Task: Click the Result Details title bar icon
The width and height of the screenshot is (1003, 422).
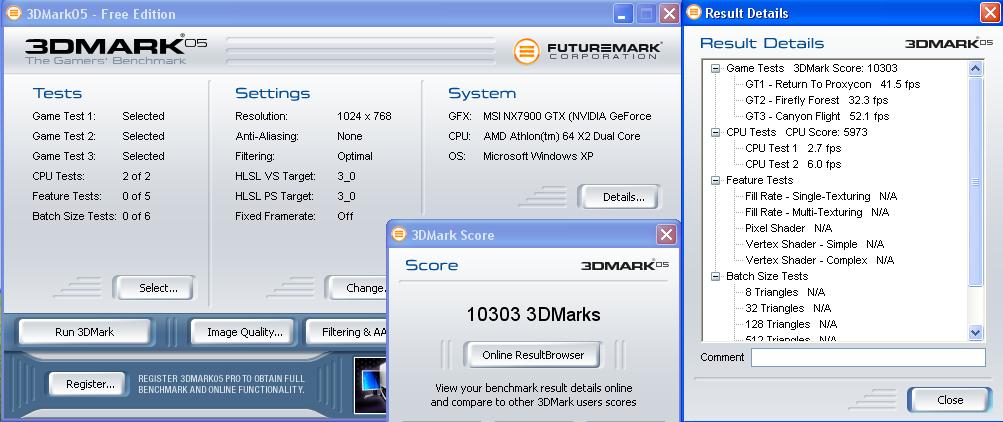Action: click(x=694, y=12)
